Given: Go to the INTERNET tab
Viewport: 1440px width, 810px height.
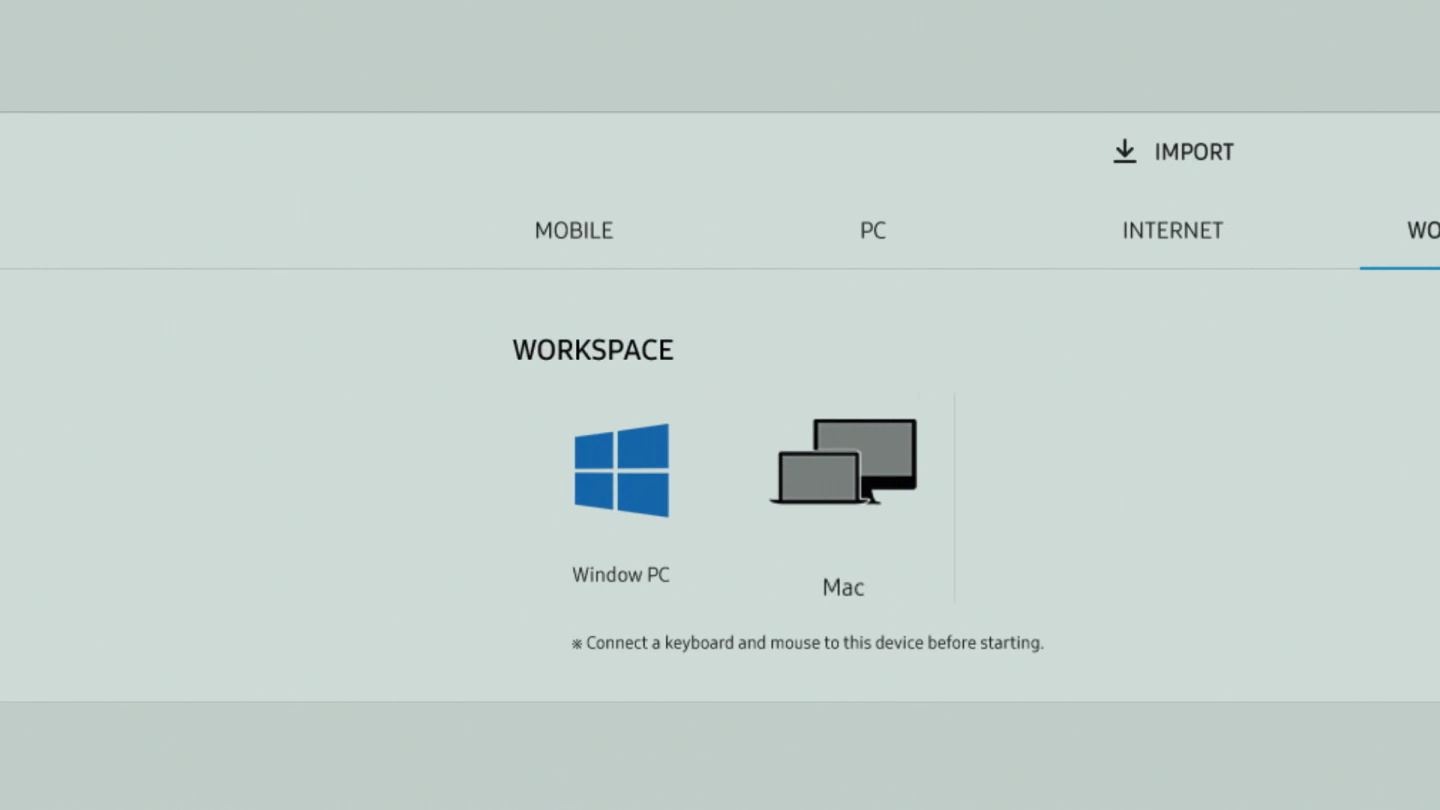Looking at the screenshot, I should (1172, 230).
